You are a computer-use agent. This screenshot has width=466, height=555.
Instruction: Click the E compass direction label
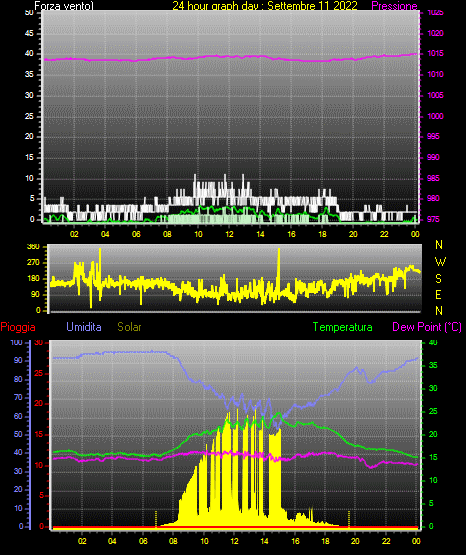click(438, 295)
